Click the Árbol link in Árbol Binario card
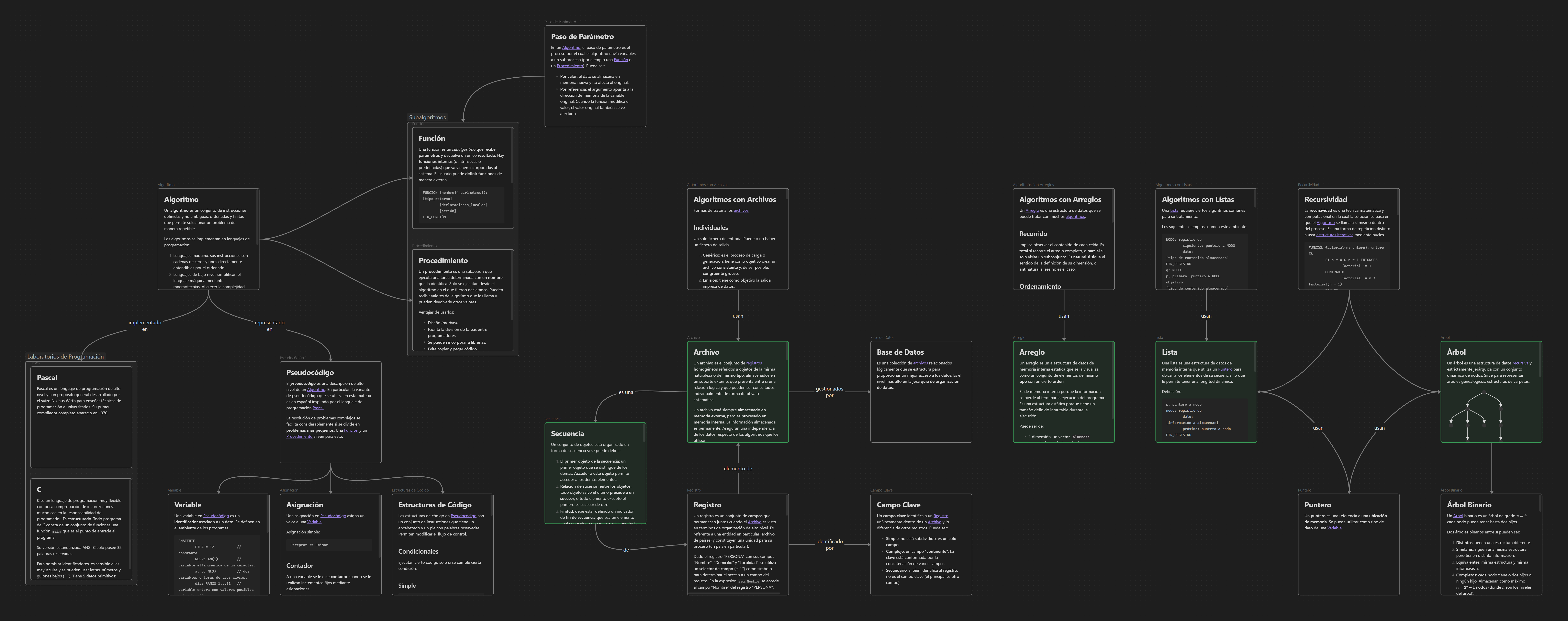Viewport: 1568px width, 621px height. 1458,516
